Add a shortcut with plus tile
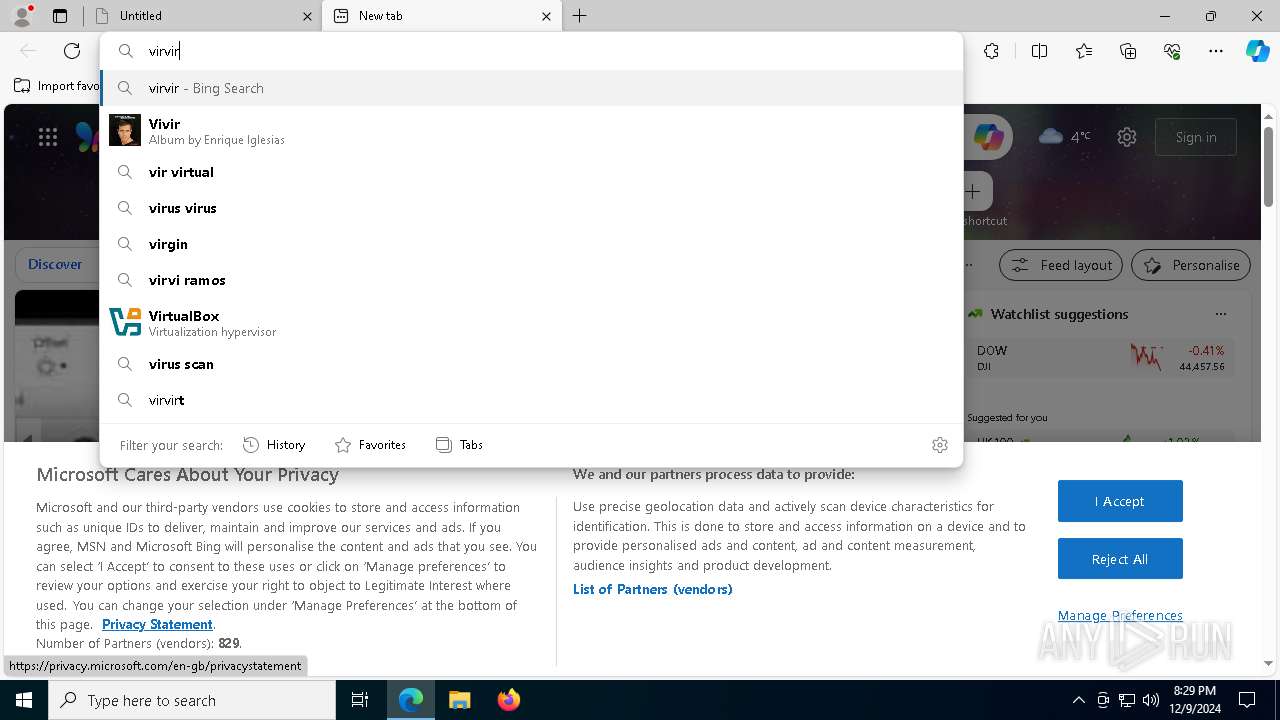Screen dimensions: 1280x720 tap(973, 191)
